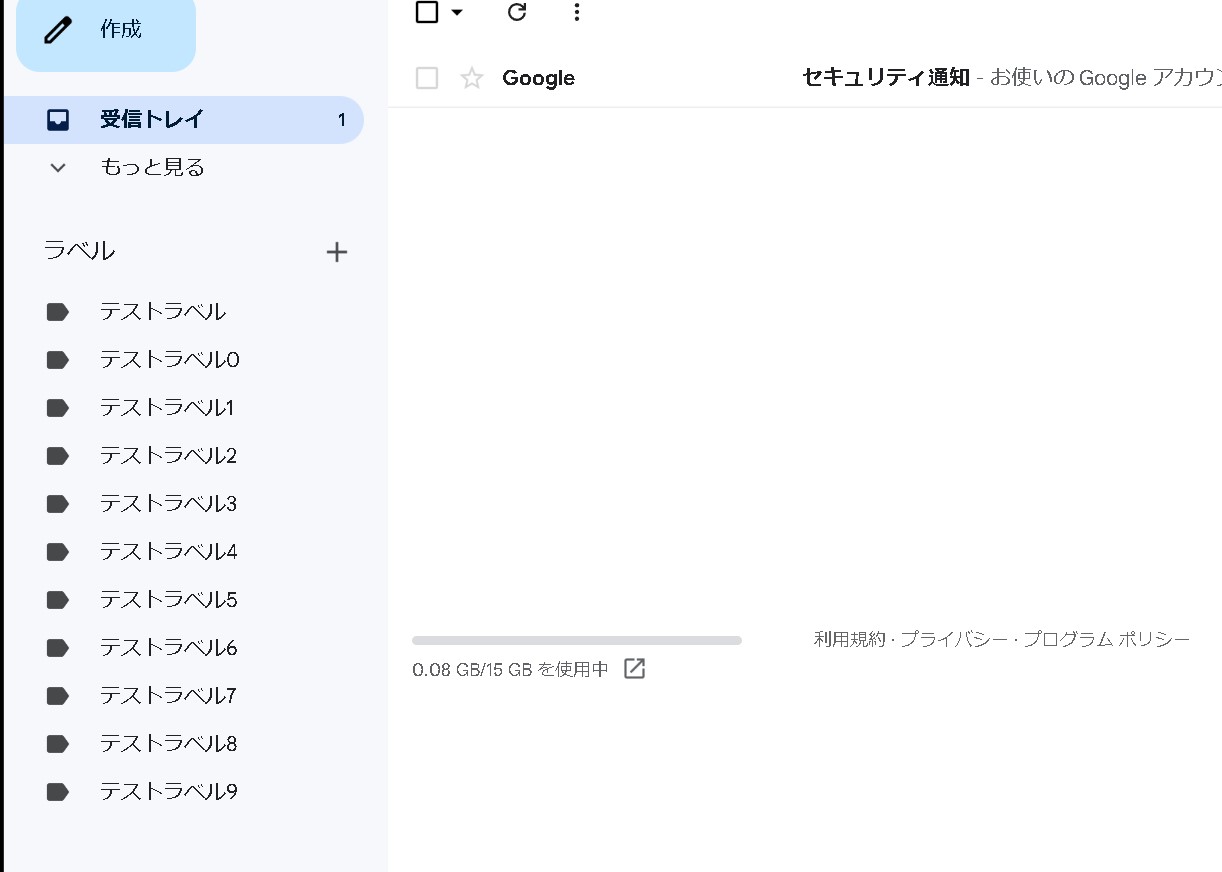Open the 受信トレイ folder
The width and height of the screenshot is (1222, 872).
click(184, 120)
